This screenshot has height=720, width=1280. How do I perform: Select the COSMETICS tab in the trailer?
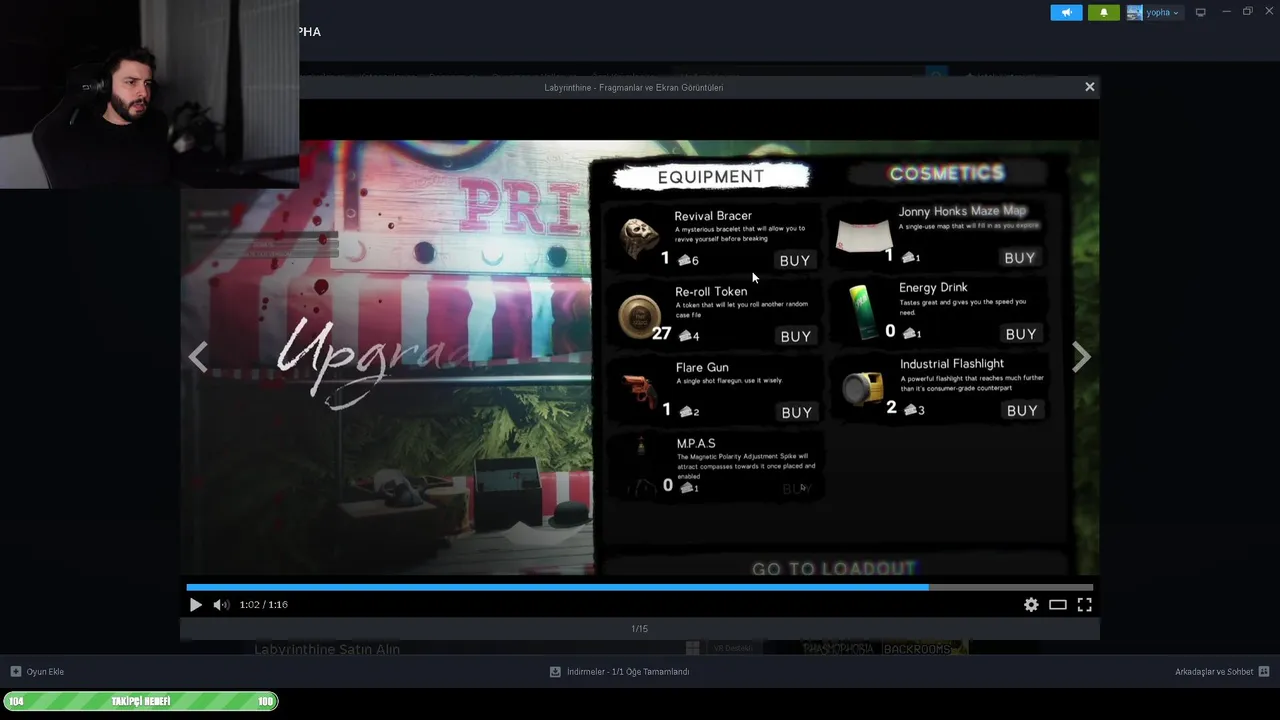tap(947, 174)
